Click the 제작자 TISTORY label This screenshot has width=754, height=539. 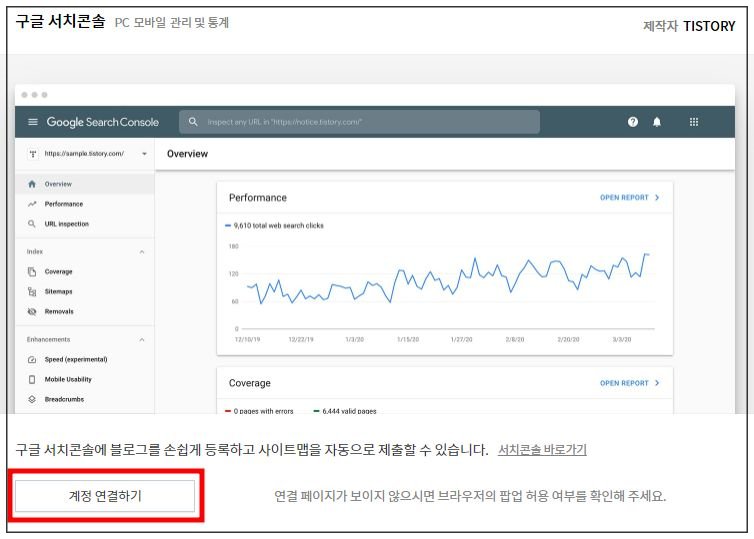(689, 26)
